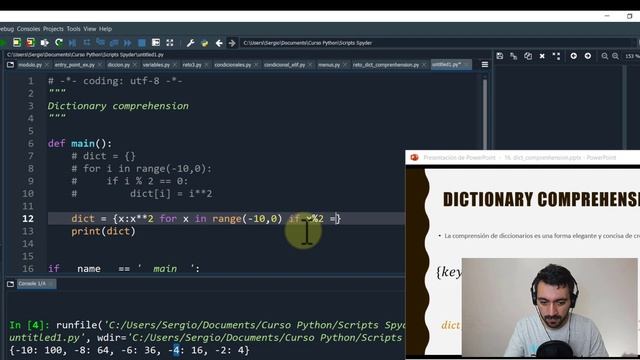The width and height of the screenshot is (640, 360).
Task: Copy plot to clipboard
Action: tap(528, 56)
